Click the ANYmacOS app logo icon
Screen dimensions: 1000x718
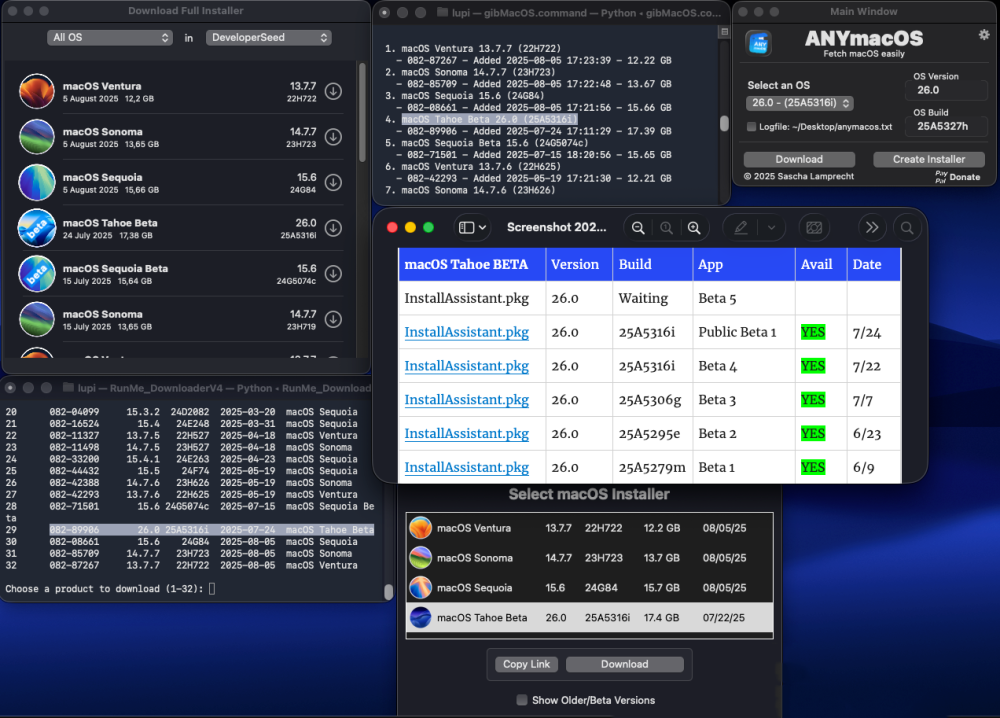pyautogui.click(x=758, y=43)
